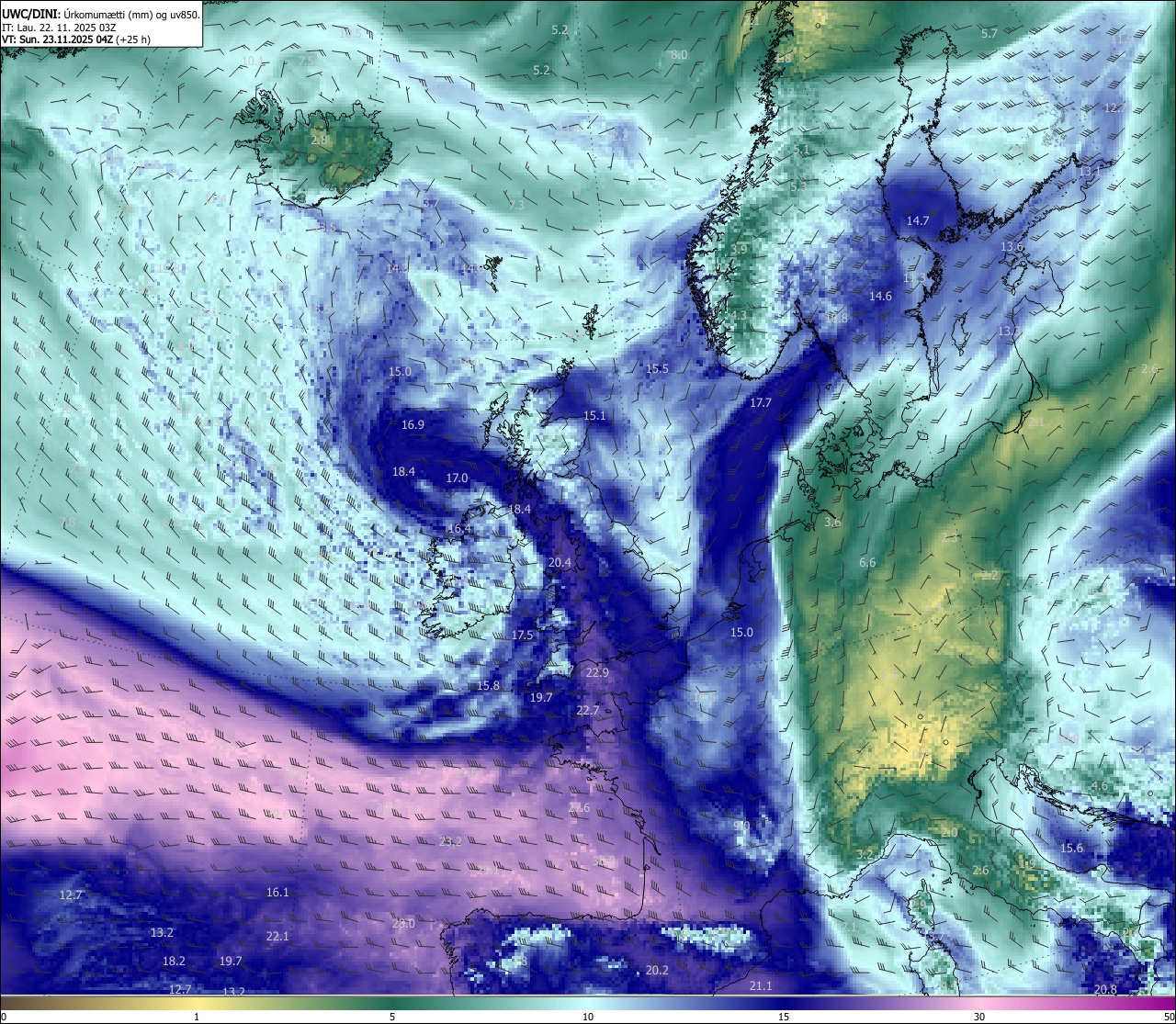Click the 13.6 map value

click(x=1012, y=246)
